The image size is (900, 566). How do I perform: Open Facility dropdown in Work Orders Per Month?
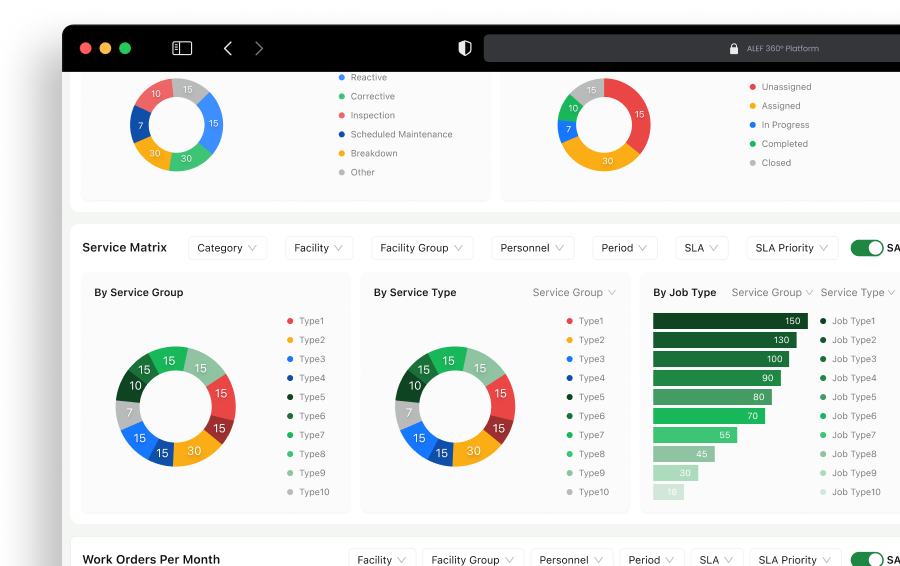click(382, 560)
